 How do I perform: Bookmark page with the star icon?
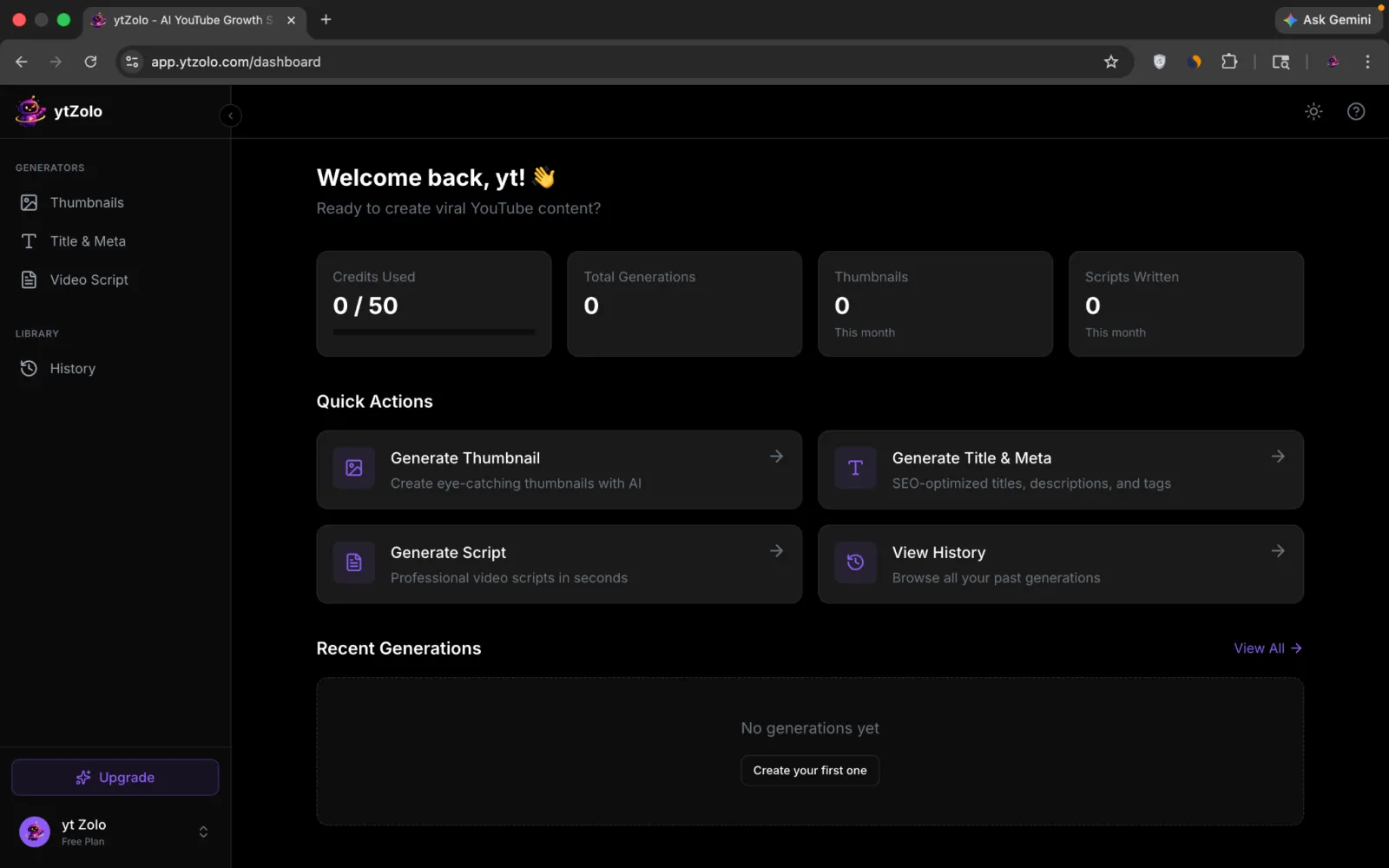(1110, 62)
